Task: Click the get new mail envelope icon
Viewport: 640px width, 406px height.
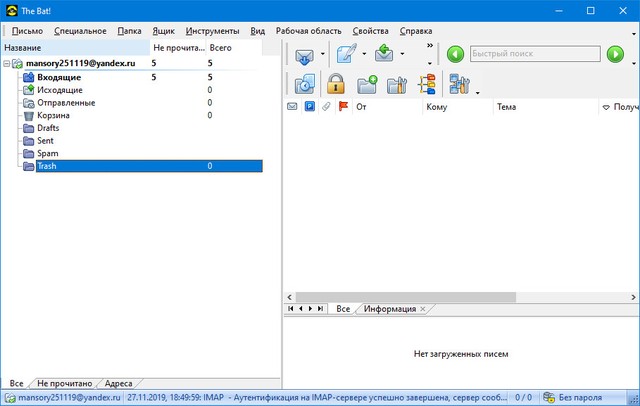Action: pos(305,54)
